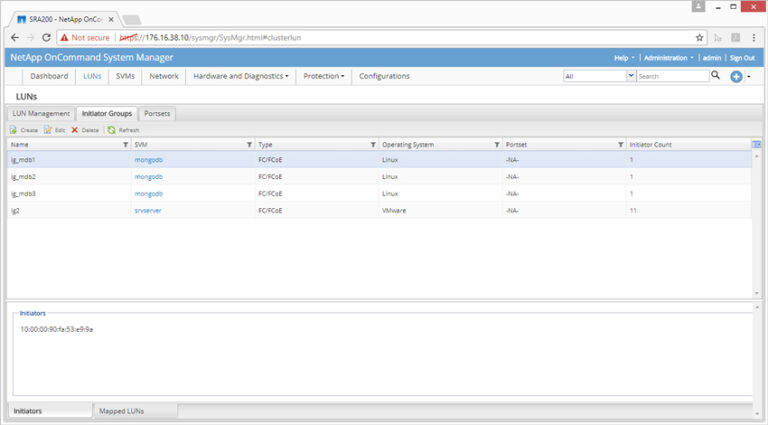Open the srvserver SVM link
Image resolution: width=768 pixels, height=425 pixels.
[148, 211]
